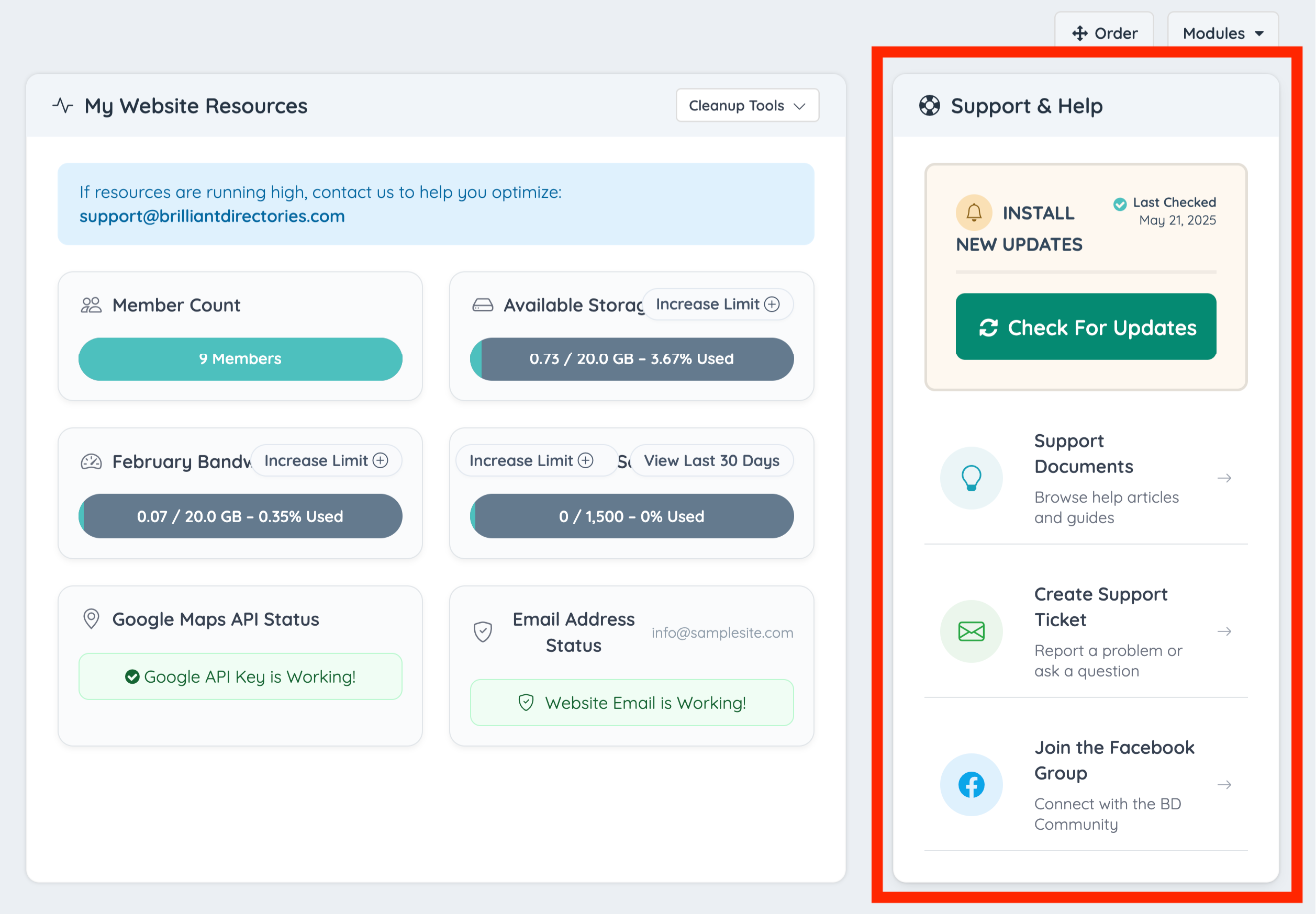
Task: Click the Facebook group icon
Action: click(971, 785)
